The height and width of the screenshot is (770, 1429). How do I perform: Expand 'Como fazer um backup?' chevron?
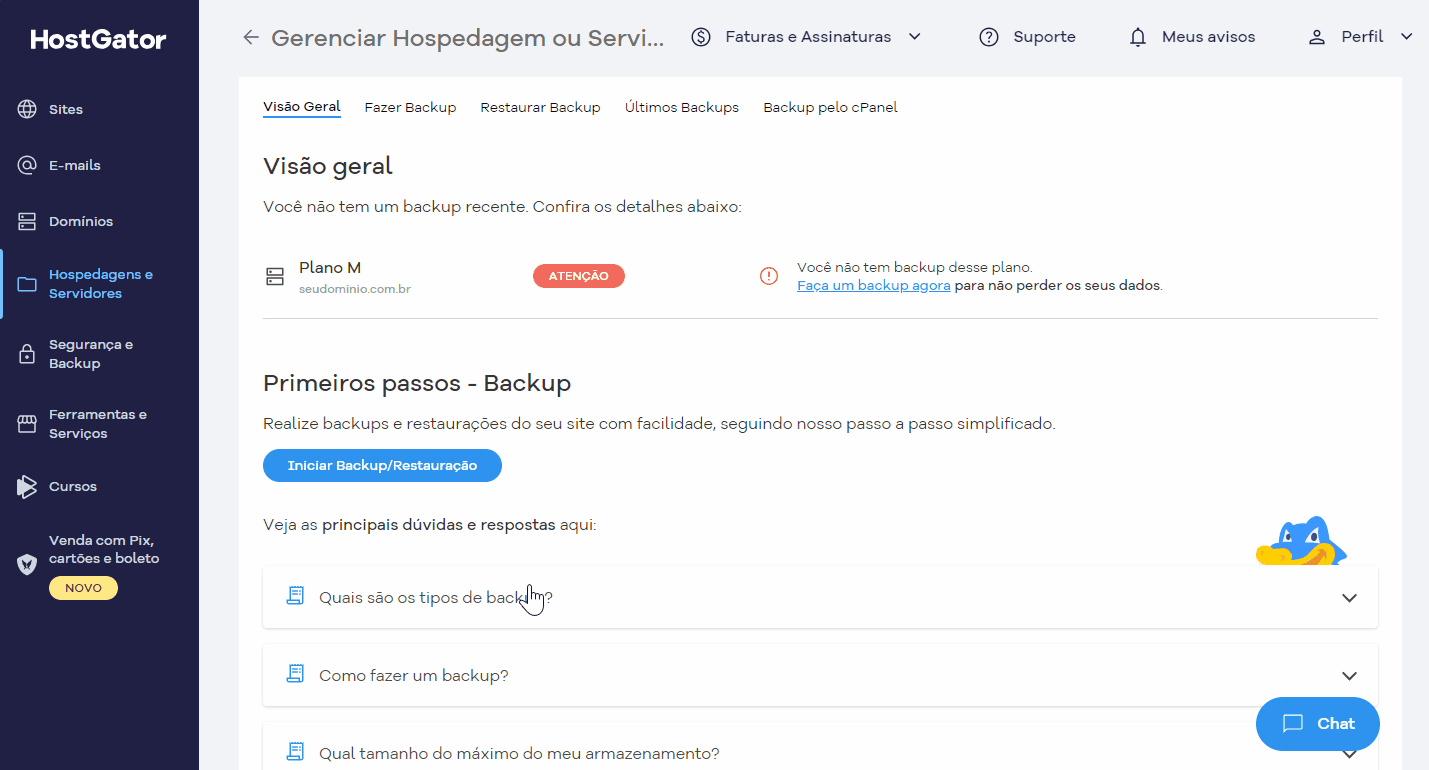(x=1349, y=676)
